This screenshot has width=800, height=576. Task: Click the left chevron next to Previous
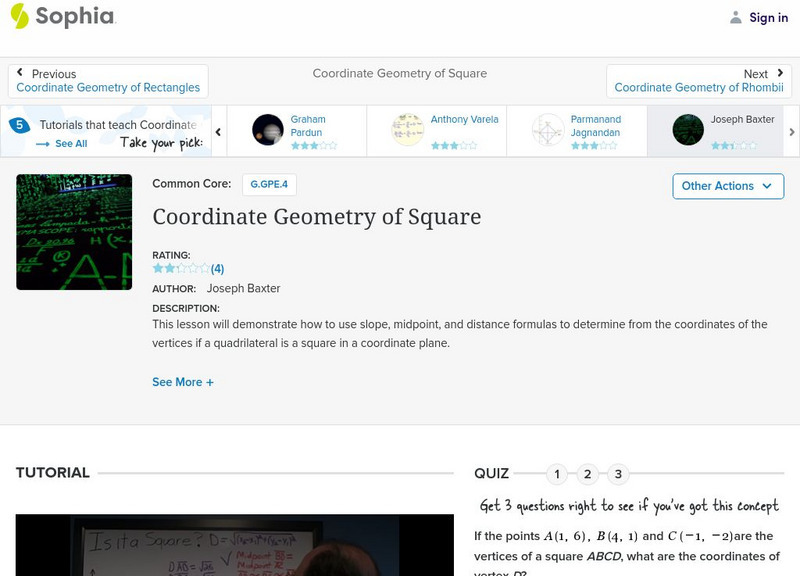tap(20, 72)
